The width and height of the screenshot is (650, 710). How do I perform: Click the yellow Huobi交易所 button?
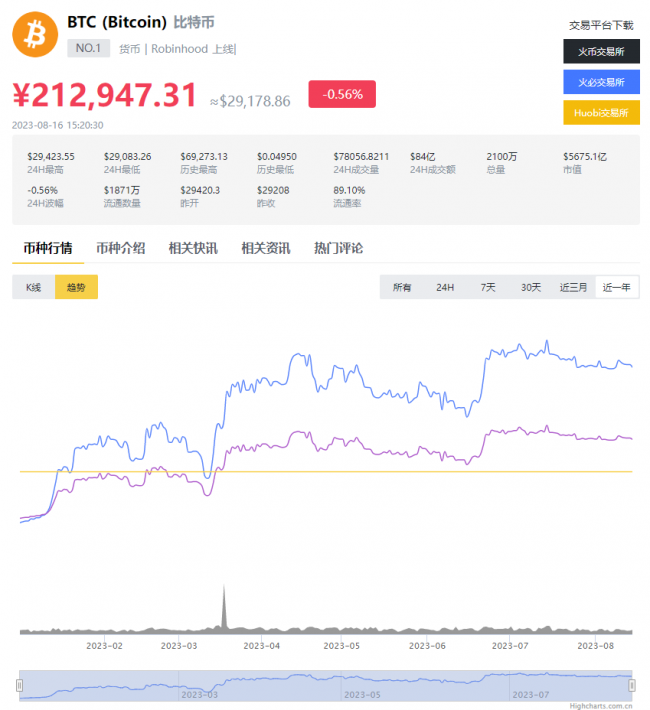(601, 113)
